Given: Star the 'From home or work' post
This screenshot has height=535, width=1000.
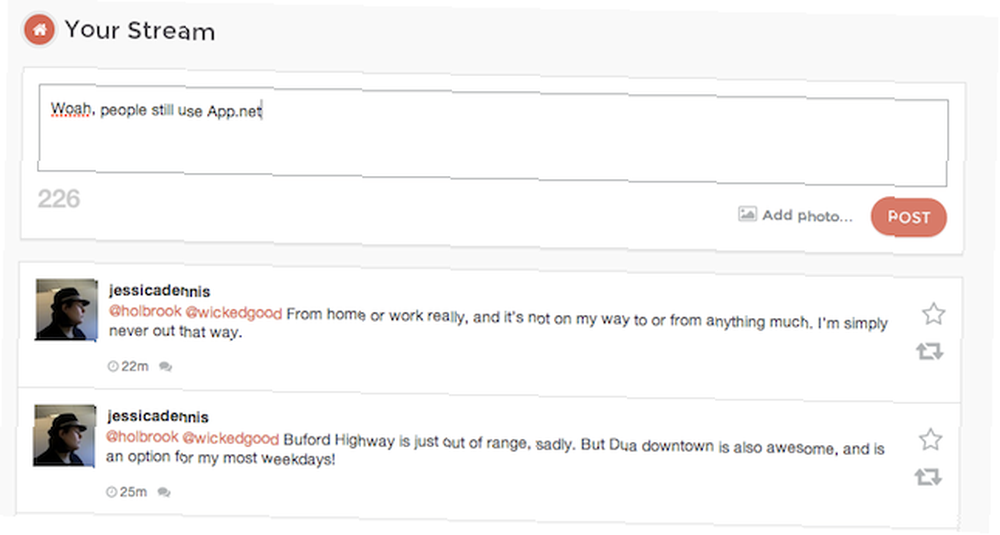Looking at the screenshot, I should pyautogui.click(x=933, y=315).
